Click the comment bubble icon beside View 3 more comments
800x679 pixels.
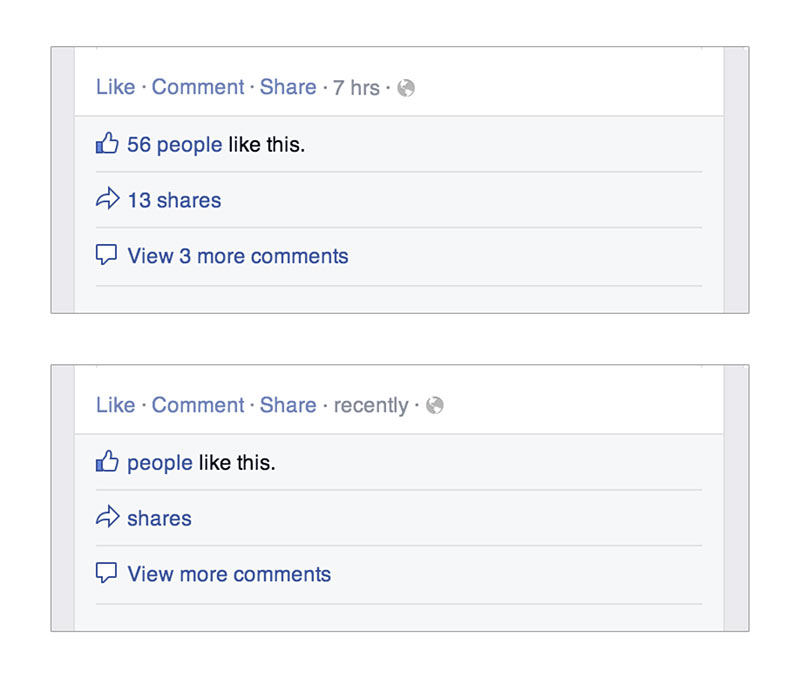[106, 255]
